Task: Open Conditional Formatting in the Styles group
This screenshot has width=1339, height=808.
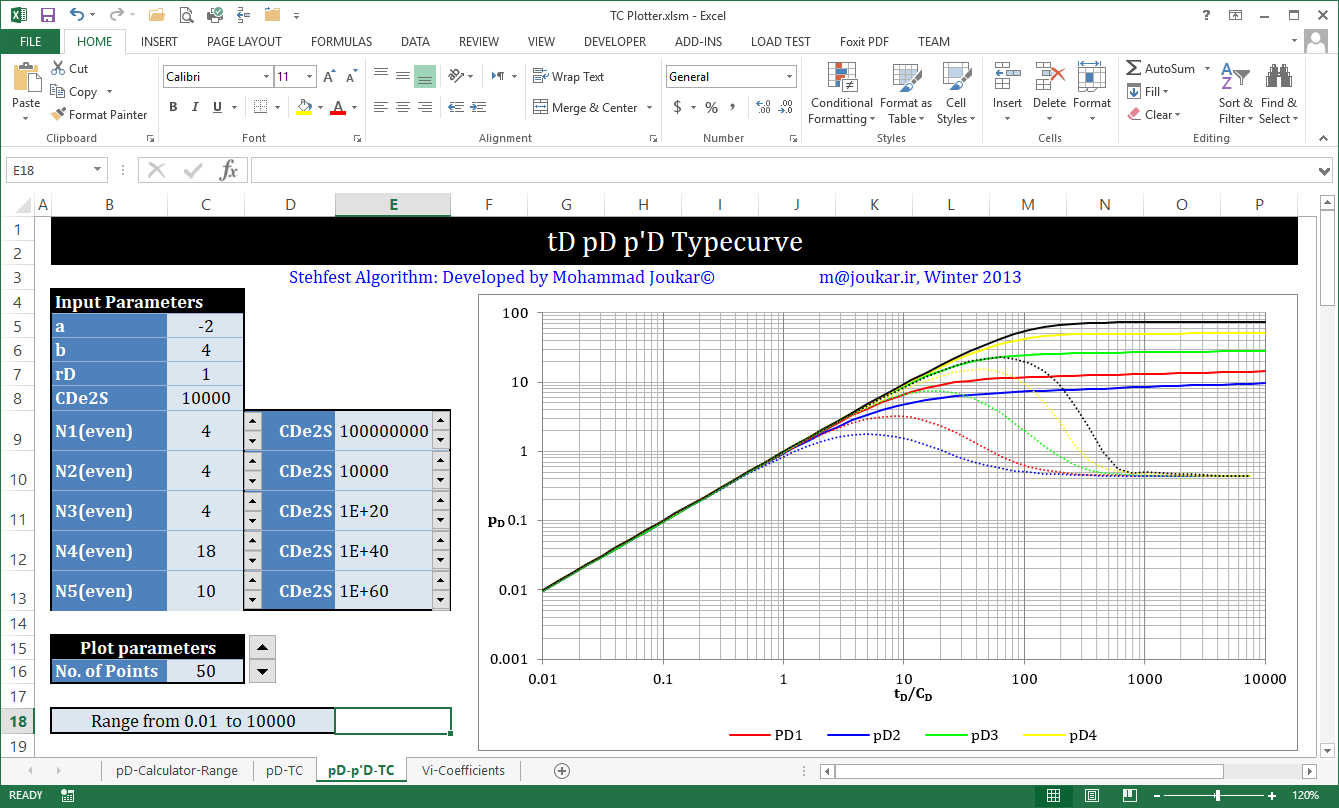Action: click(x=841, y=95)
